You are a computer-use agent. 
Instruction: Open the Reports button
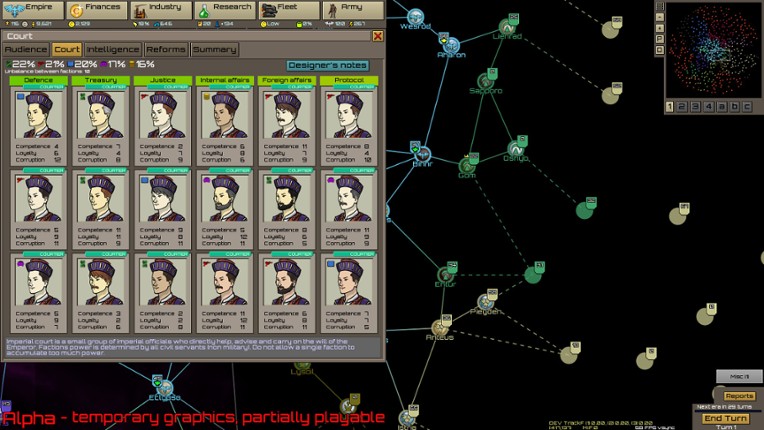[739, 396]
